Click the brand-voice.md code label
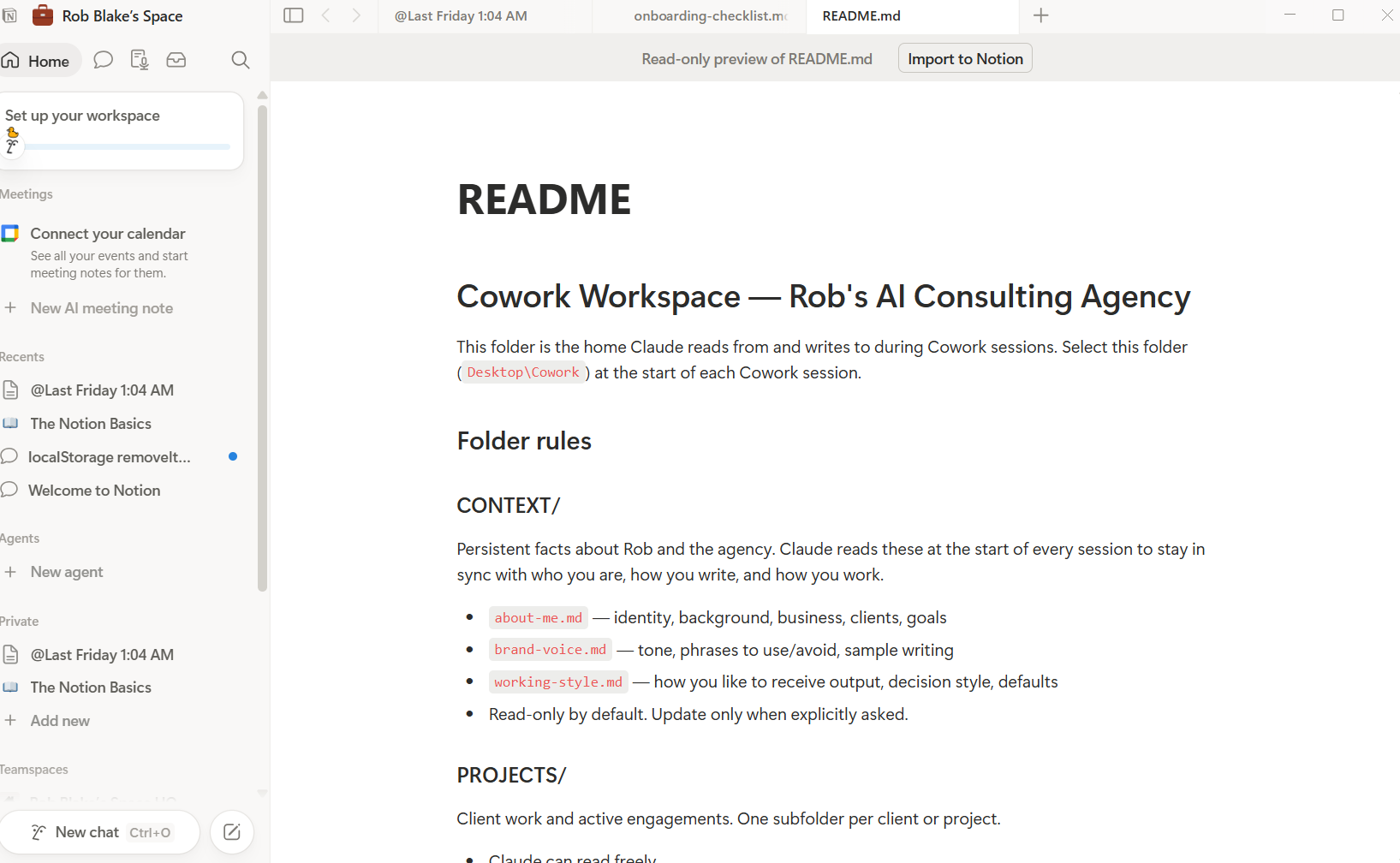1400x863 pixels. (x=551, y=650)
